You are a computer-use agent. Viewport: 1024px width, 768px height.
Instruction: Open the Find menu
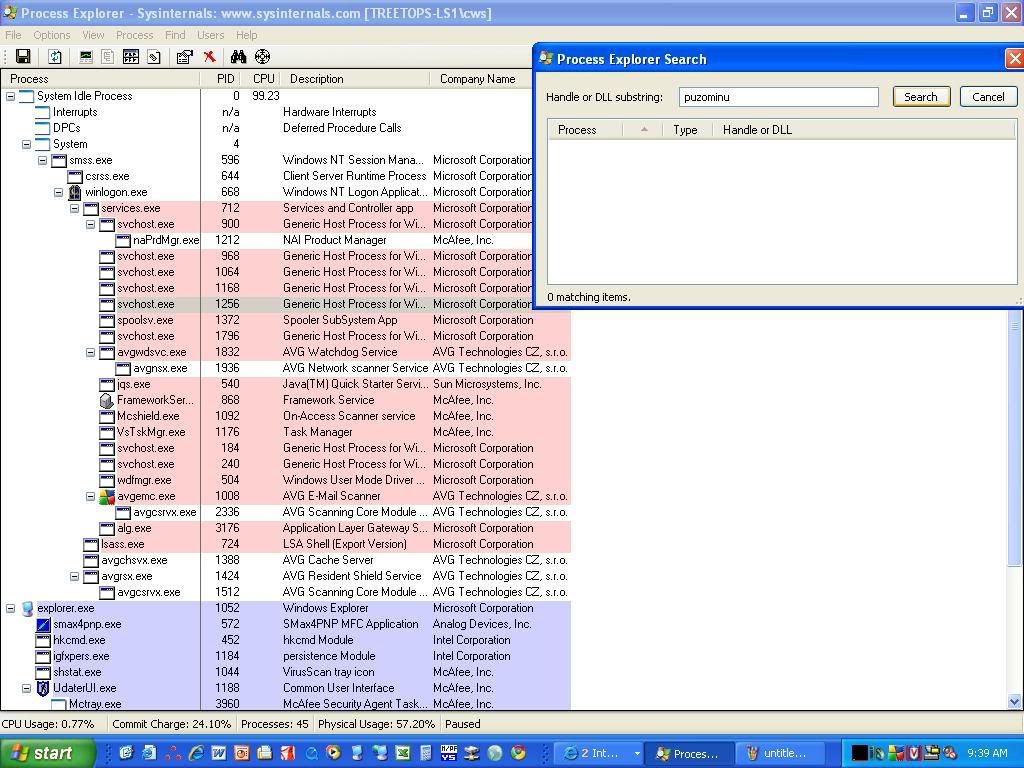tap(175, 35)
